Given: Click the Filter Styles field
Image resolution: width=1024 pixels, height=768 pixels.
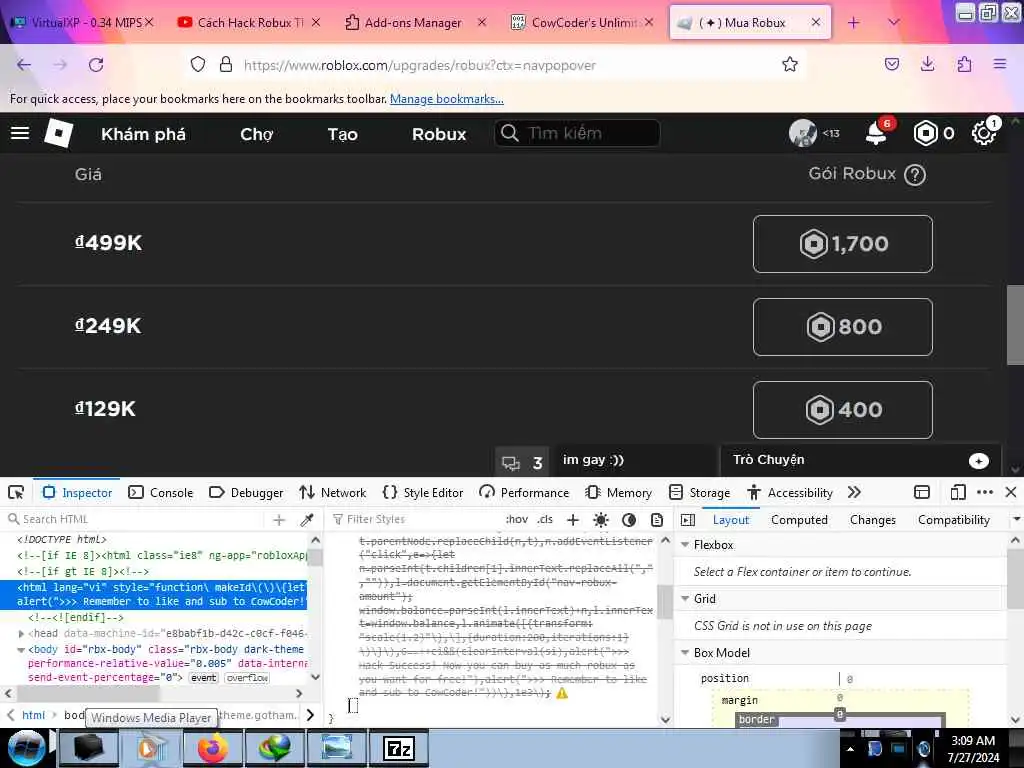Looking at the screenshot, I should pyautogui.click(x=415, y=520).
